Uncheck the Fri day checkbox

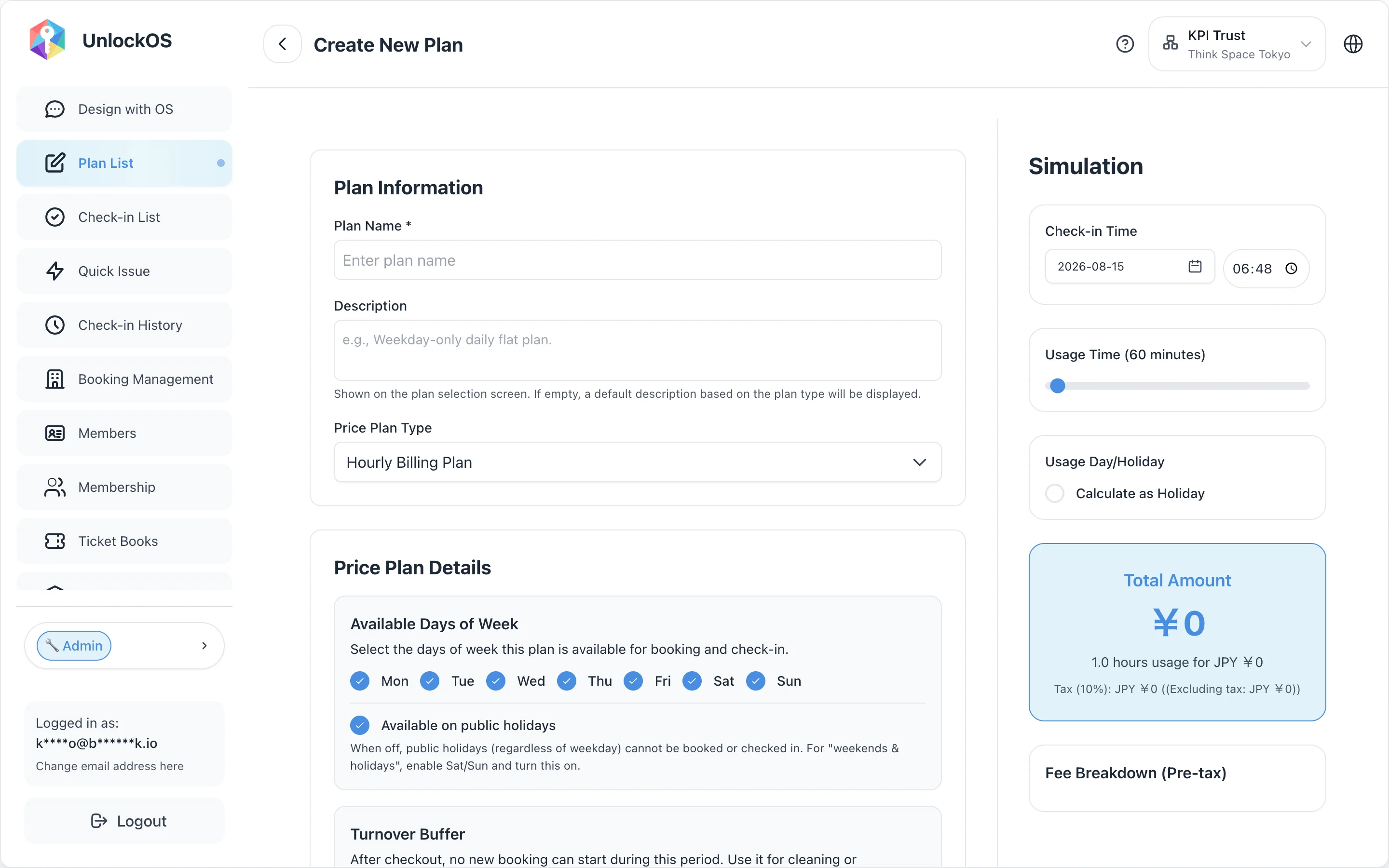(x=634, y=681)
